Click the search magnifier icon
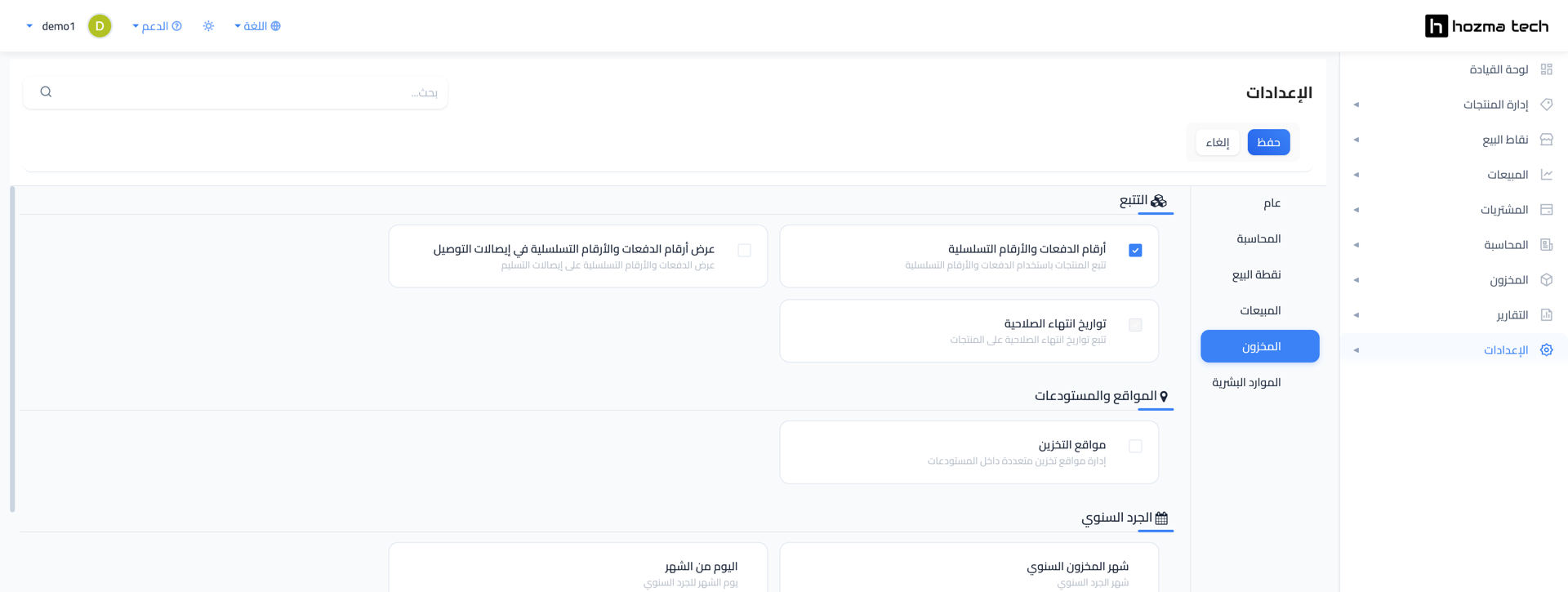 tap(46, 92)
